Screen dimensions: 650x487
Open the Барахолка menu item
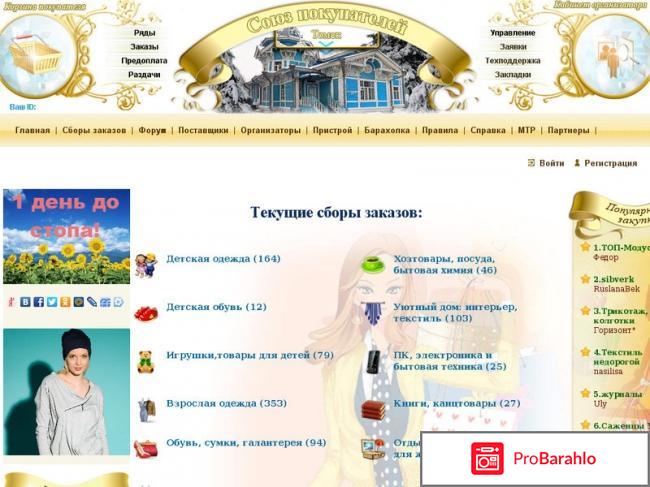click(387, 130)
